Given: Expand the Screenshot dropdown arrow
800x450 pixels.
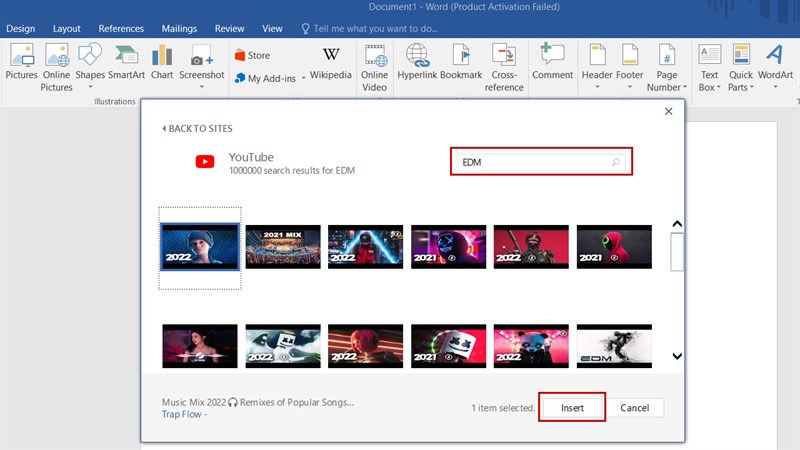Looking at the screenshot, I should click(x=202, y=87).
